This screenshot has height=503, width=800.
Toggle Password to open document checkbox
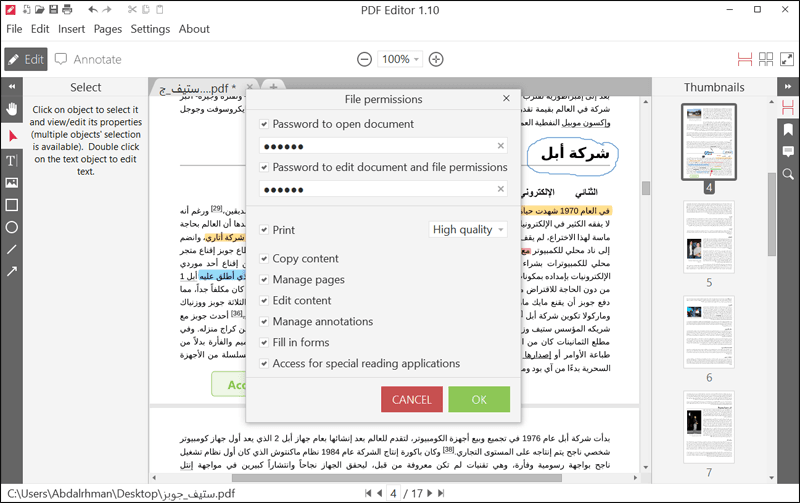(264, 124)
